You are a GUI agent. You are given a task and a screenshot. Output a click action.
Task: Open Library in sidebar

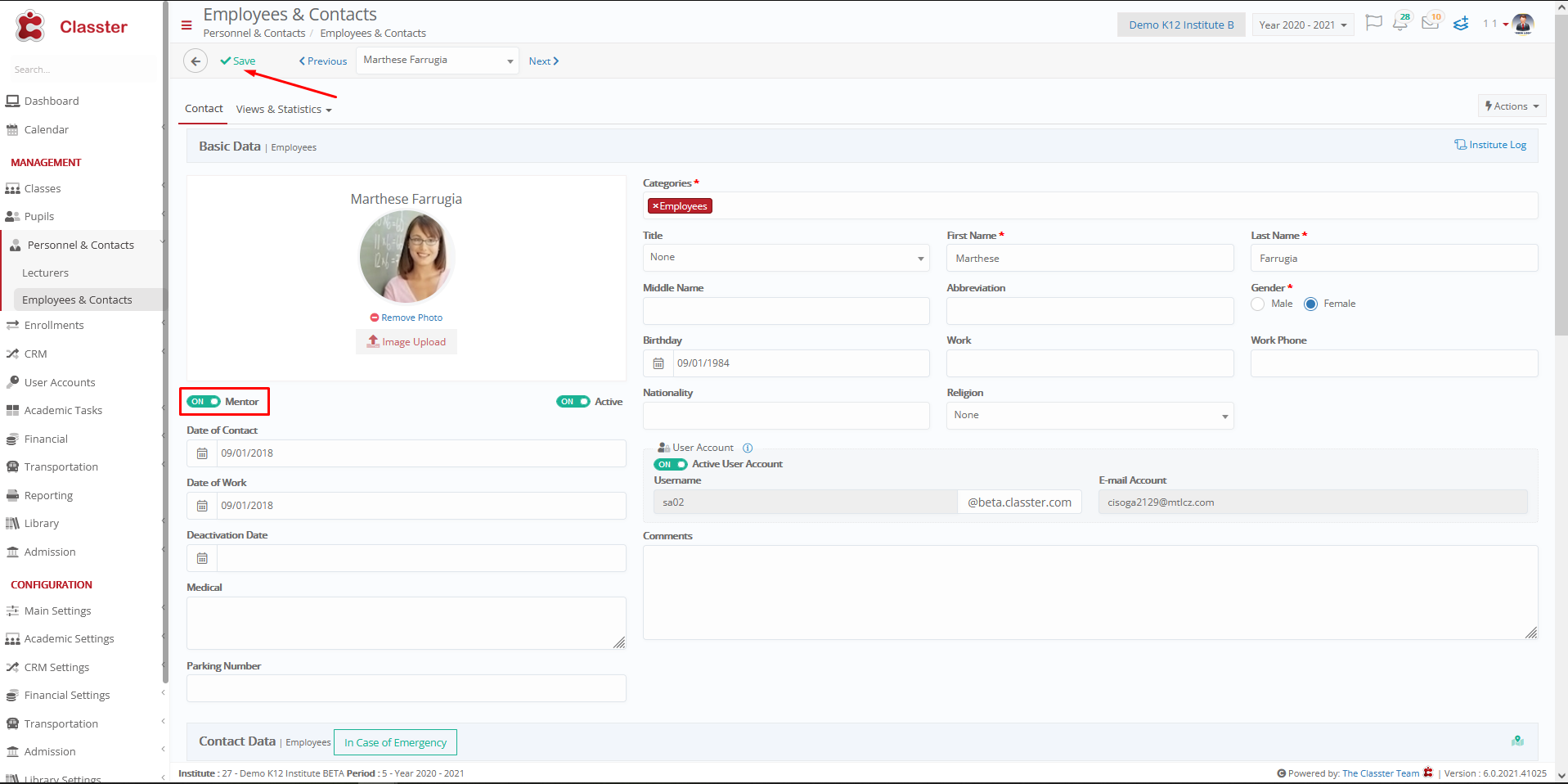(42, 524)
